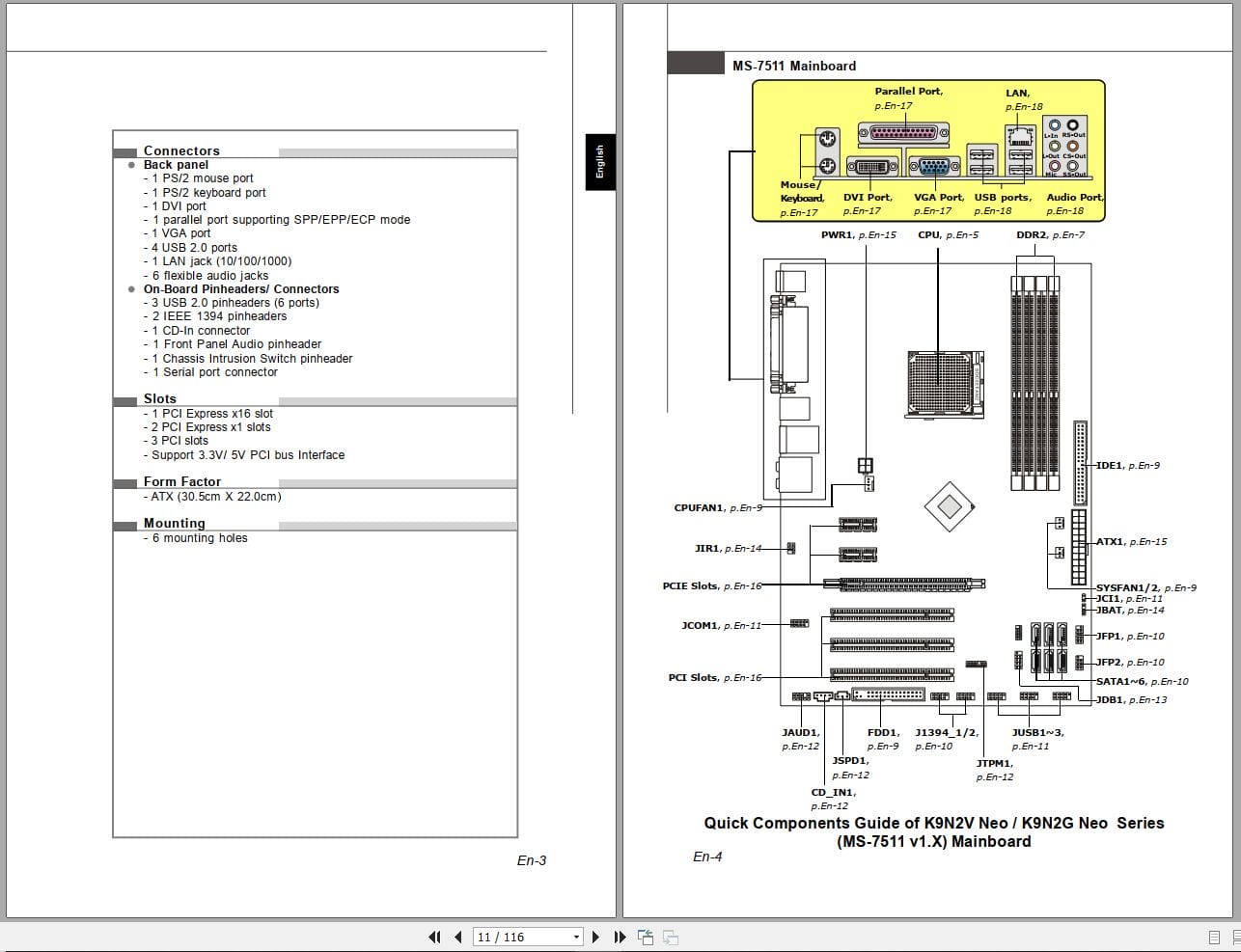Click the '3 PCI slots' line
Image resolution: width=1241 pixels, height=952 pixels.
pyautogui.click(x=176, y=440)
